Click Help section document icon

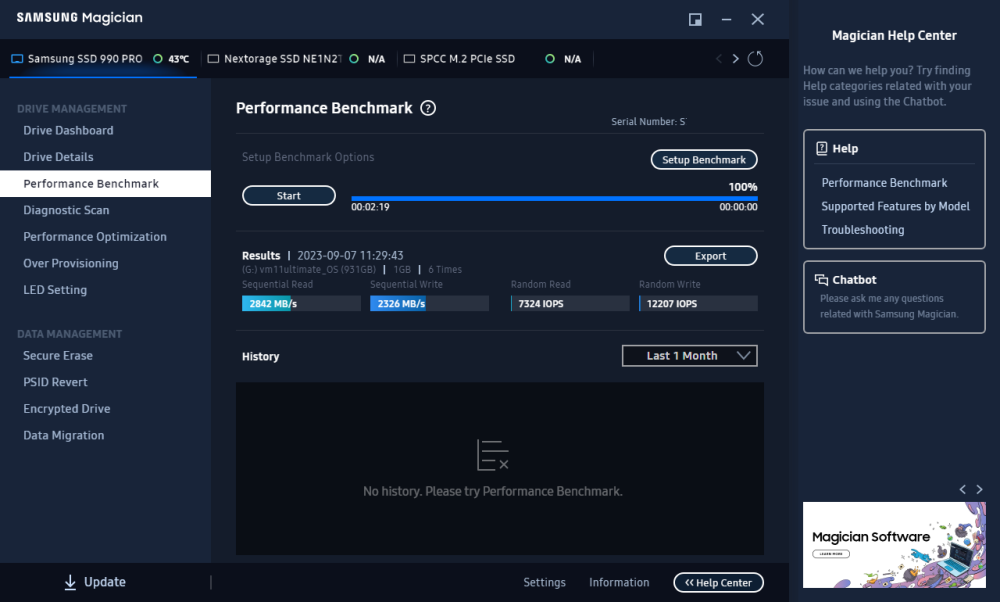pos(821,149)
